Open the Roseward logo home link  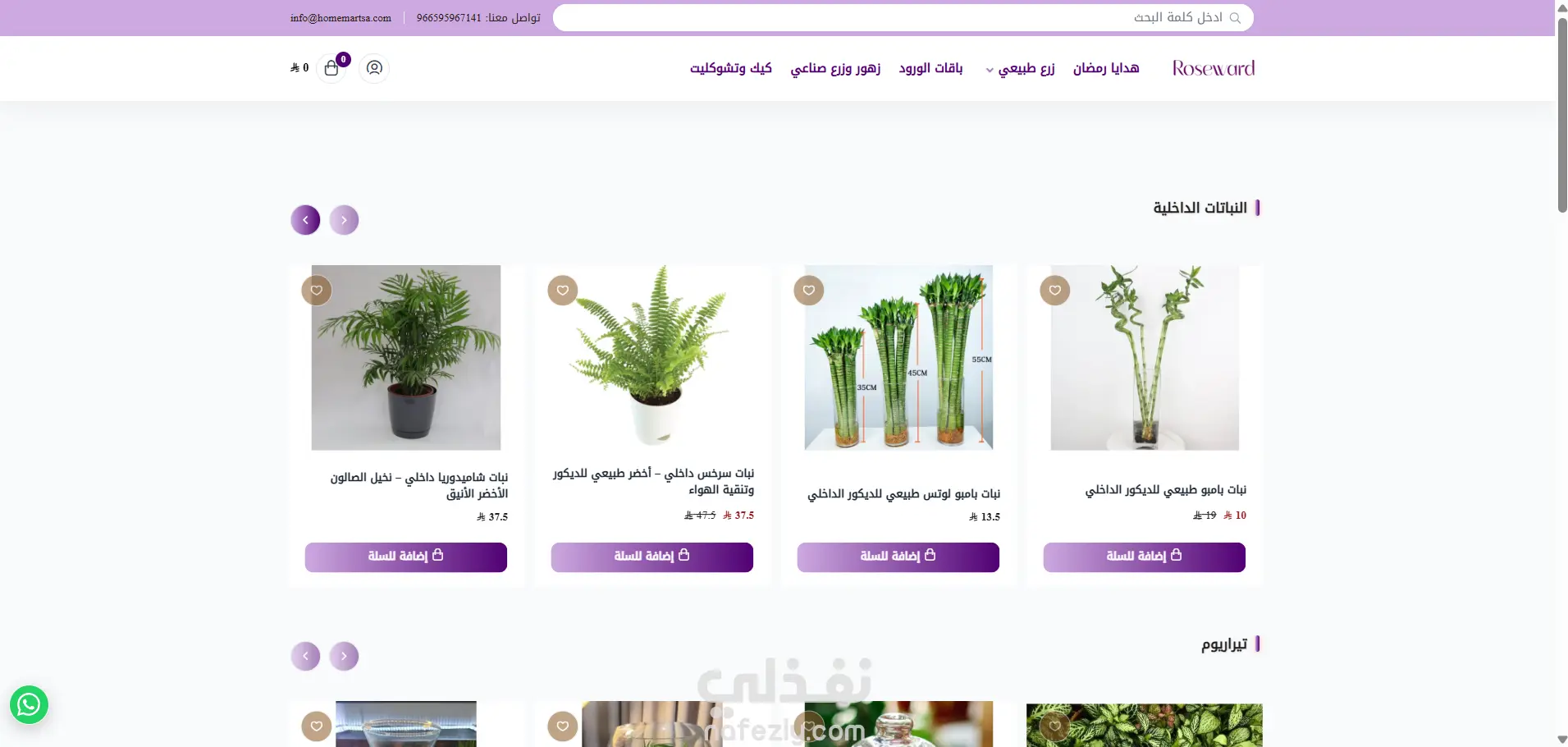pyautogui.click(x=1214, y=68)
